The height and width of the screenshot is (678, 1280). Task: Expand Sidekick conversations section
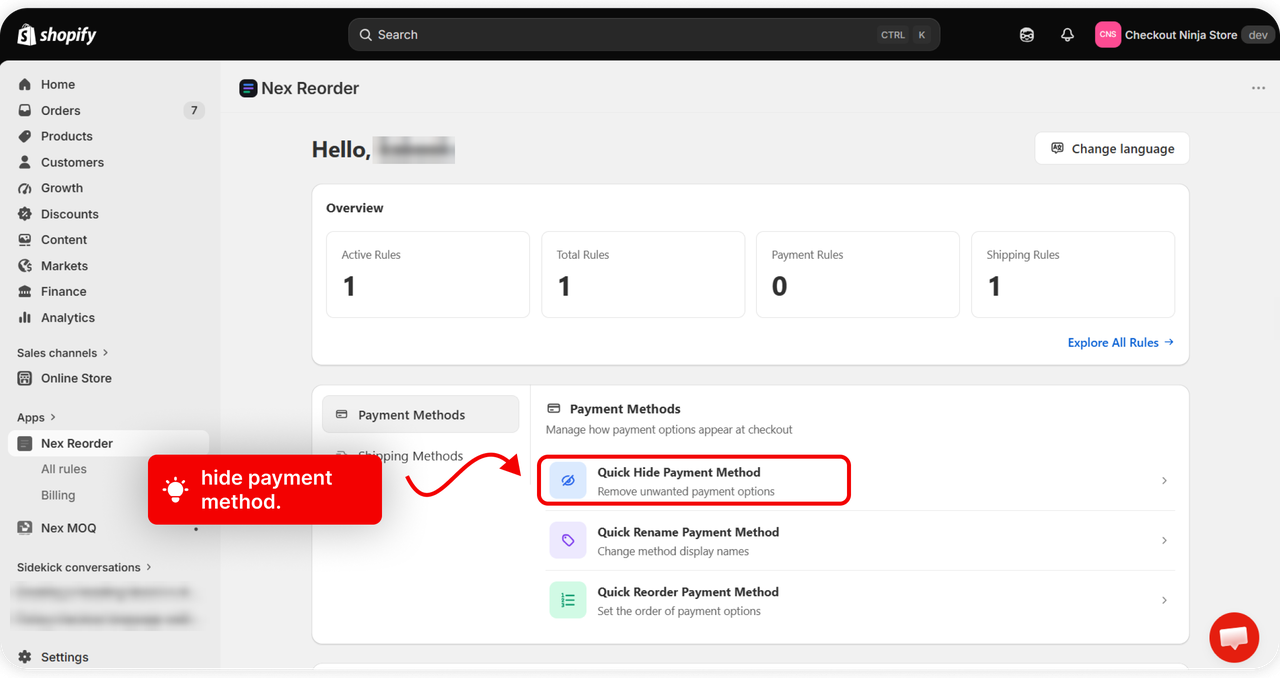pos(84,568)
